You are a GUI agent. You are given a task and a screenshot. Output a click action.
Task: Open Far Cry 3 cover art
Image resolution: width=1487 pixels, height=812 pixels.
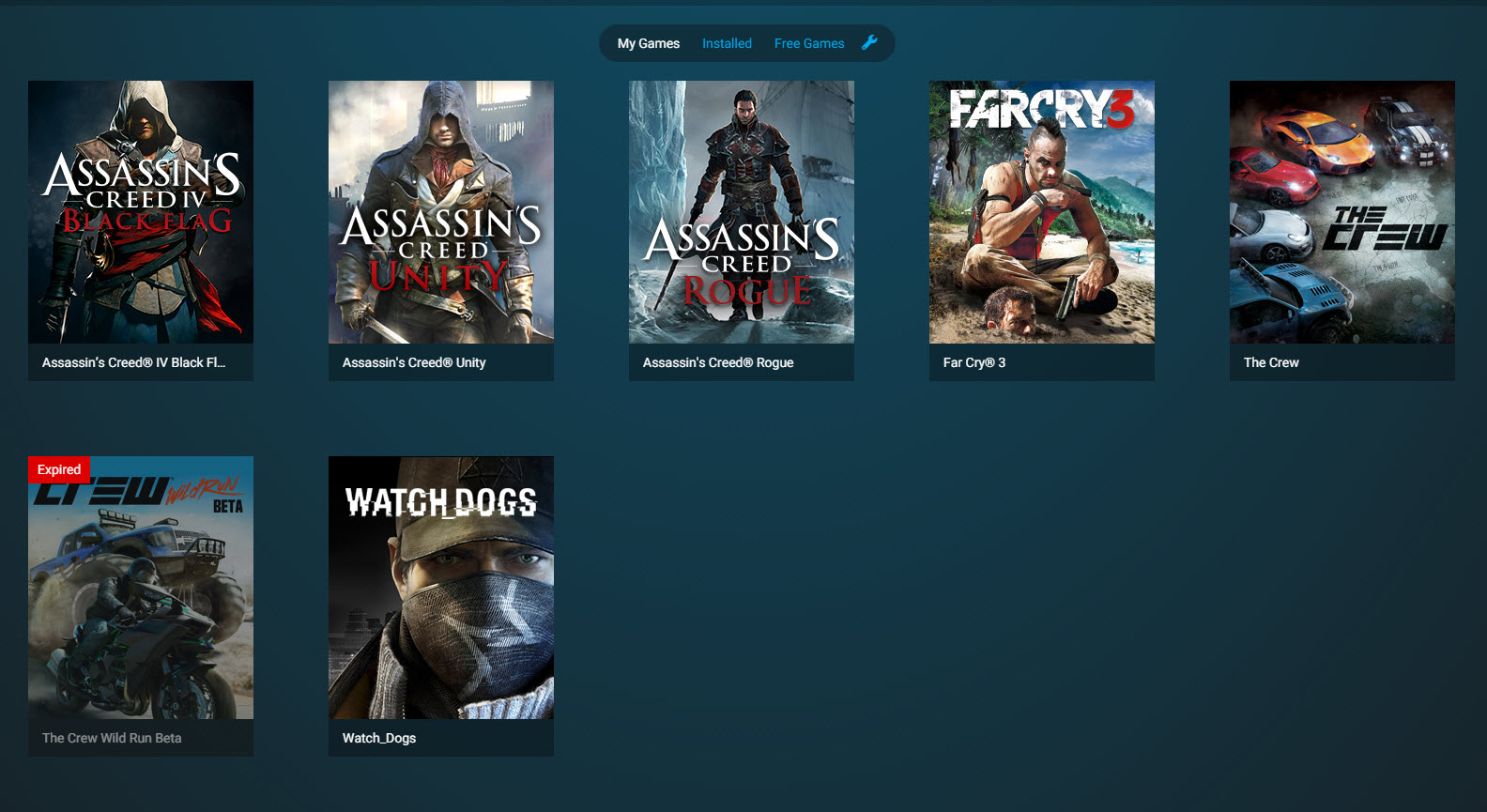[1042, 212]
